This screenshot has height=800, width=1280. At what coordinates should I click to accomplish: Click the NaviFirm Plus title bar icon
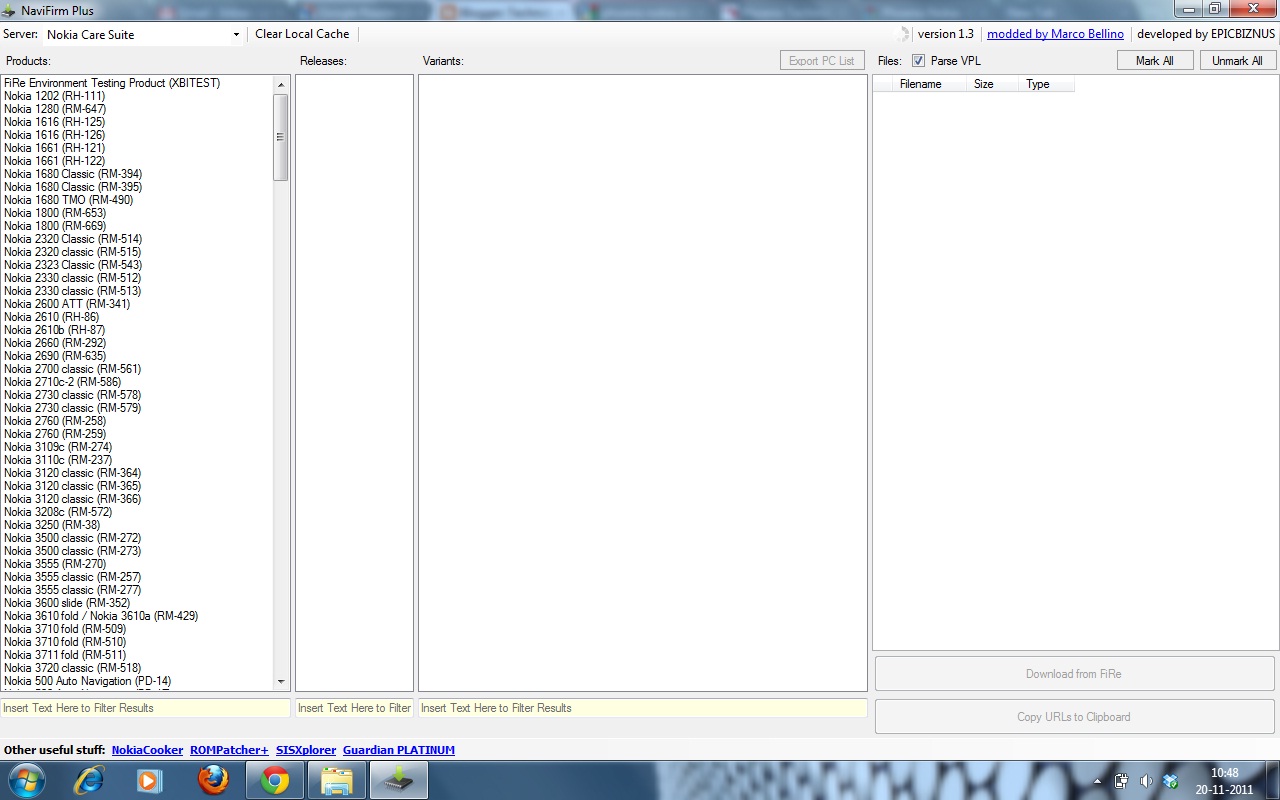(x=9, y=10)
